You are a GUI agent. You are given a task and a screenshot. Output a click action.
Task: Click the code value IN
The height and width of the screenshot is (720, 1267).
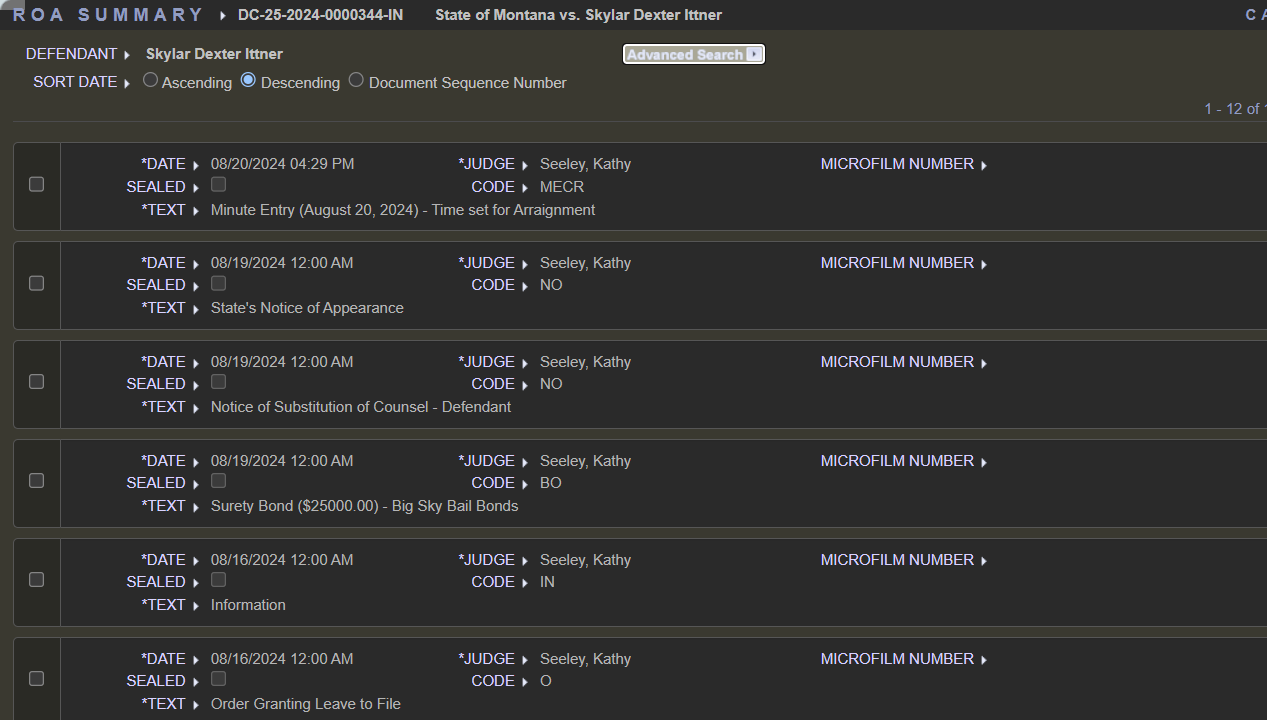point(547,582)
